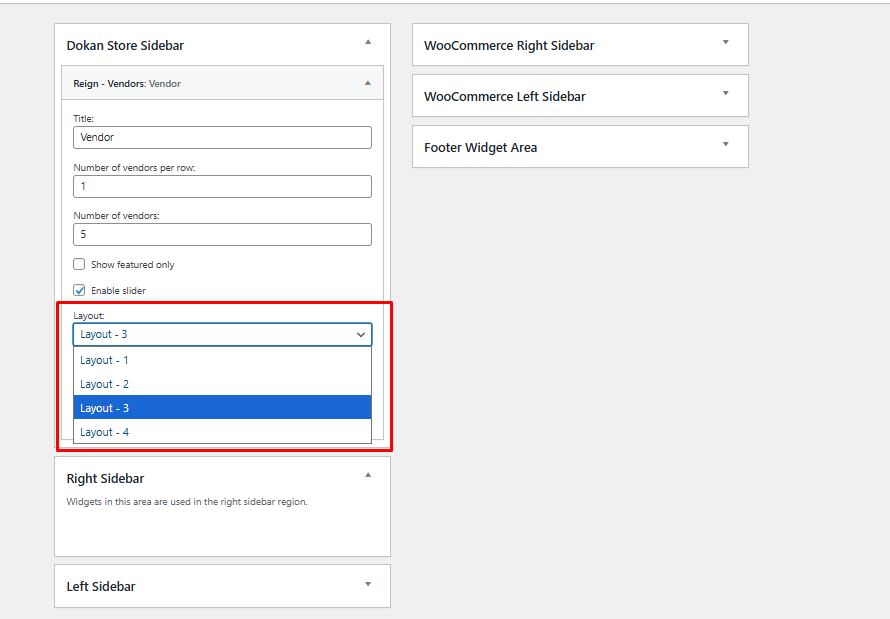Collapse the Dokan Store Sidebar panel arrow

pos(368,42)
